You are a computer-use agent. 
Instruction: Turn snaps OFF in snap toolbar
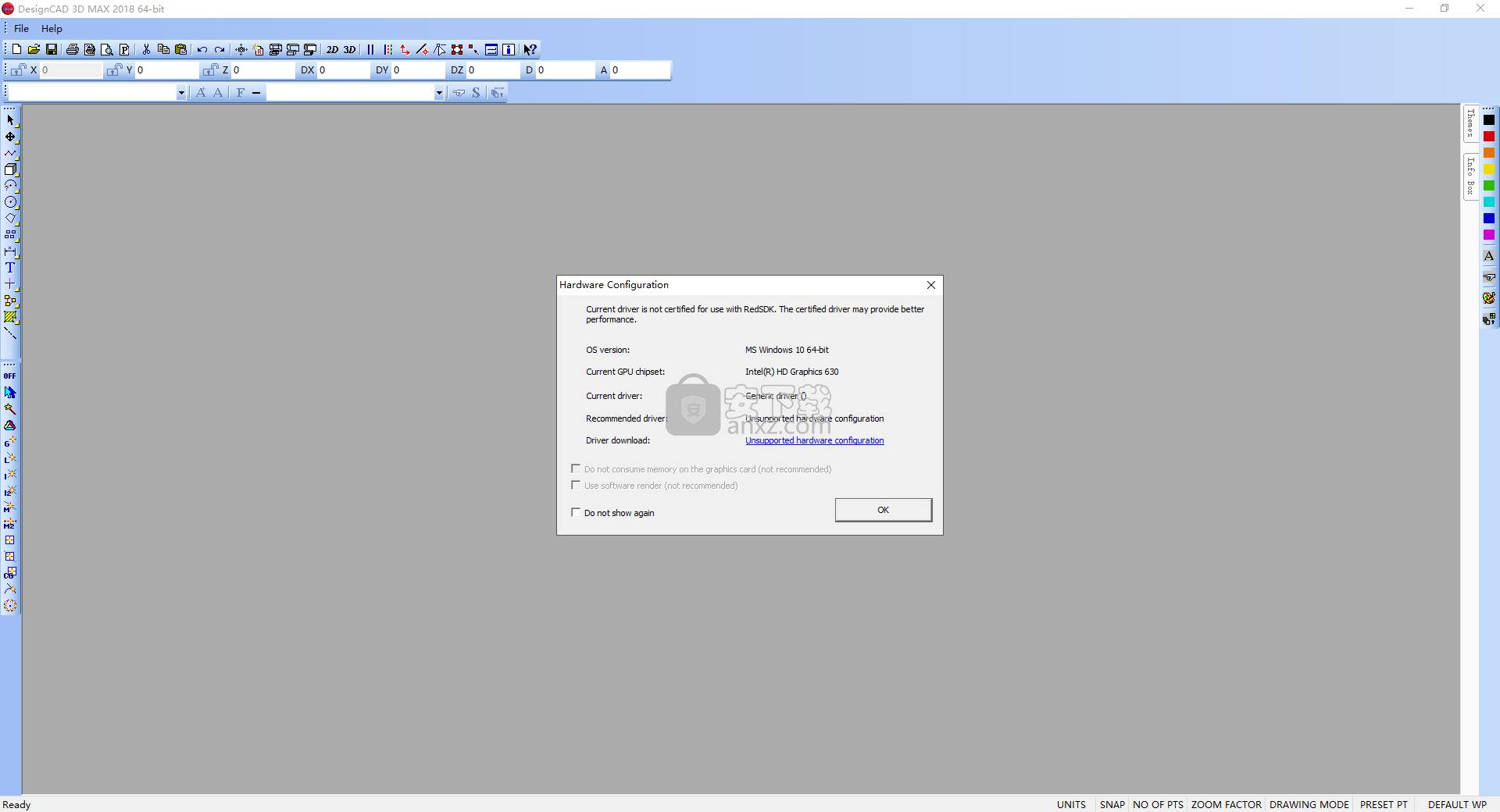[9, 376]
